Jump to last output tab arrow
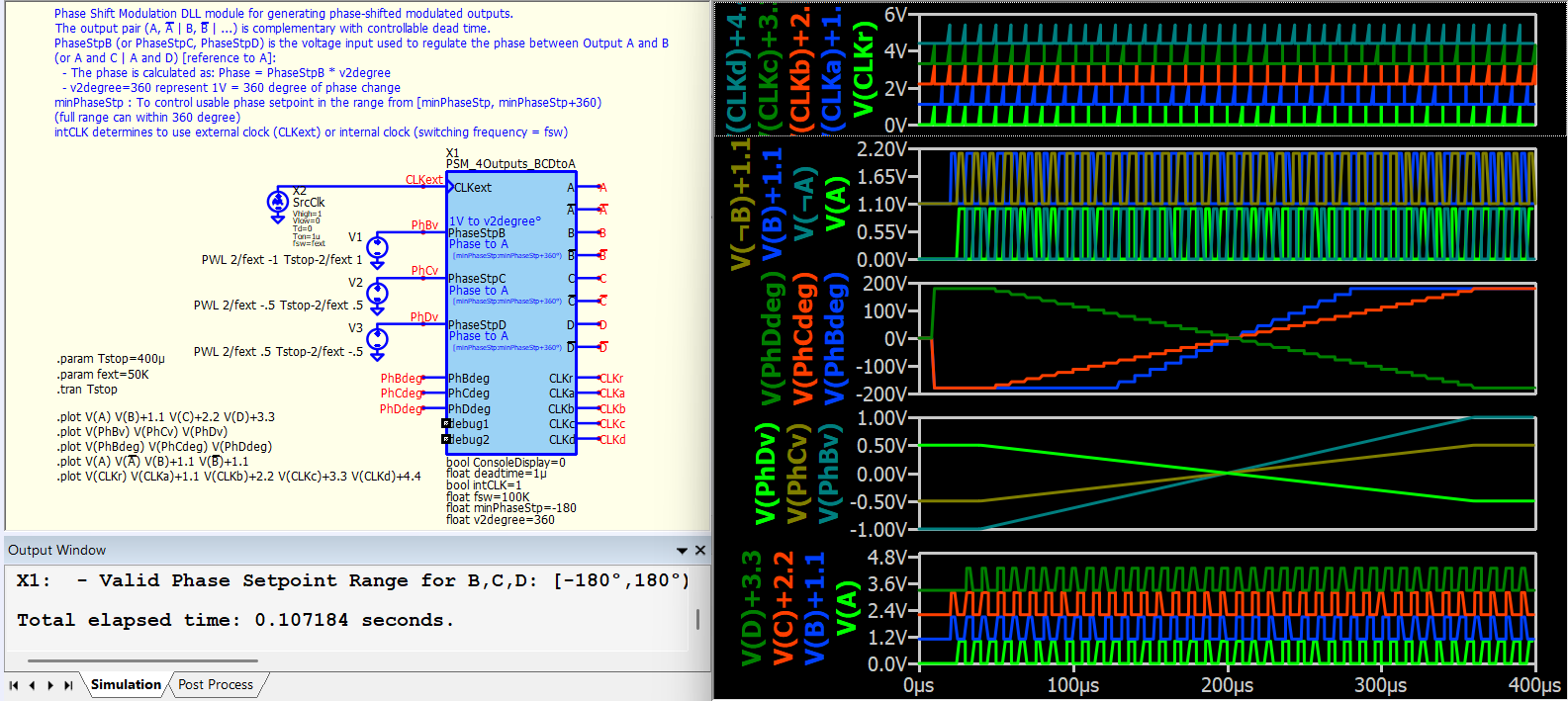Screen dimensions: 1568x701 (68, 685)
